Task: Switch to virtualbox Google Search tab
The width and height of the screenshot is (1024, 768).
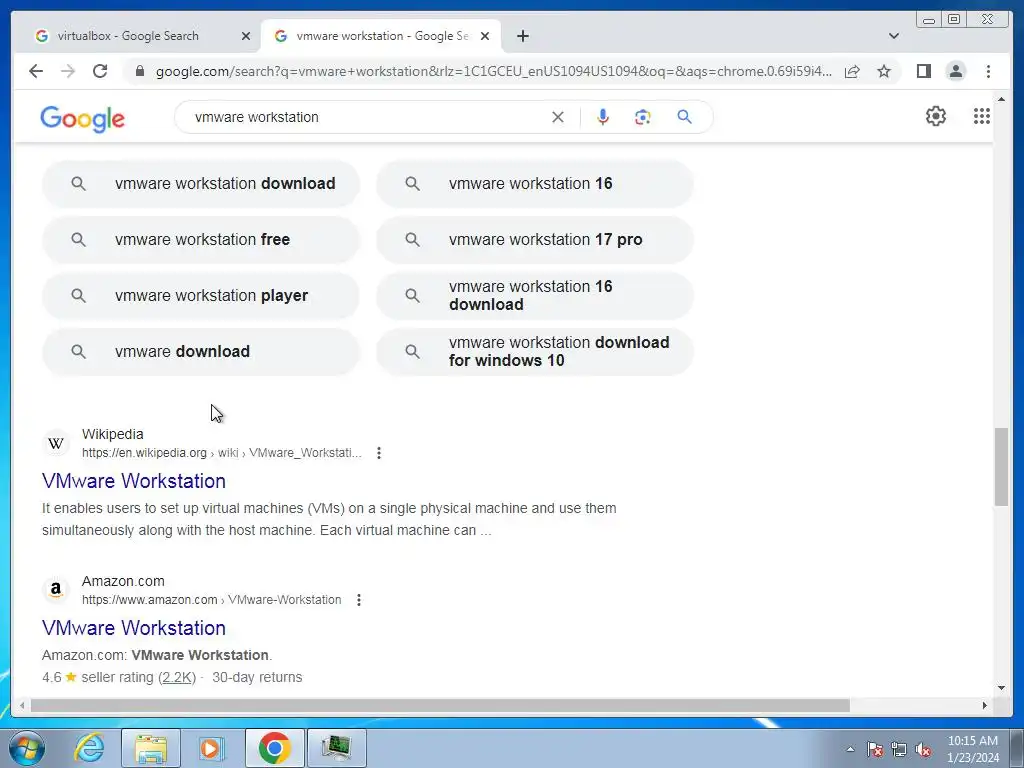Action: pyautogui.click(x=128, y=36)
